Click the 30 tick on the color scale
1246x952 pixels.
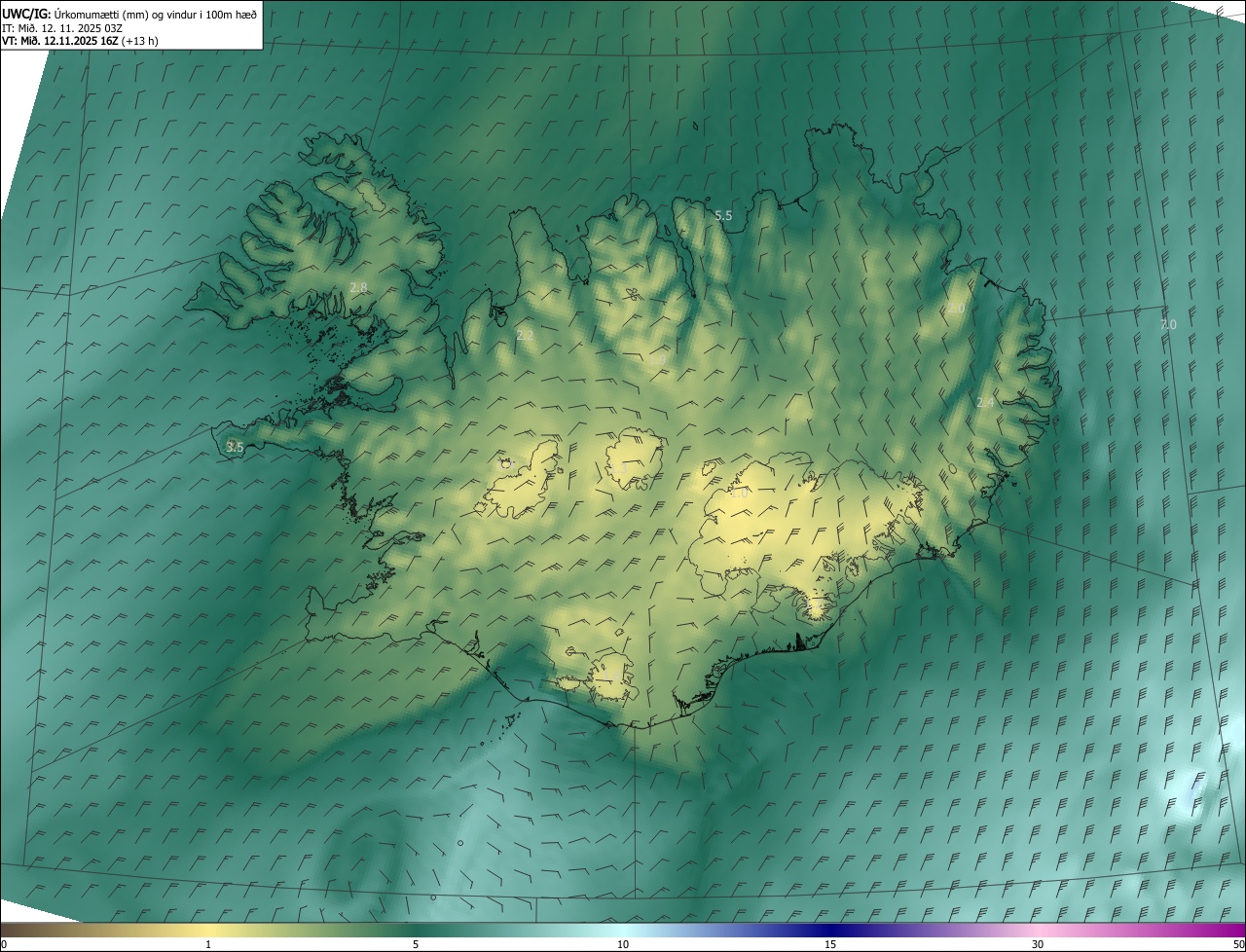coord(1038,944)
